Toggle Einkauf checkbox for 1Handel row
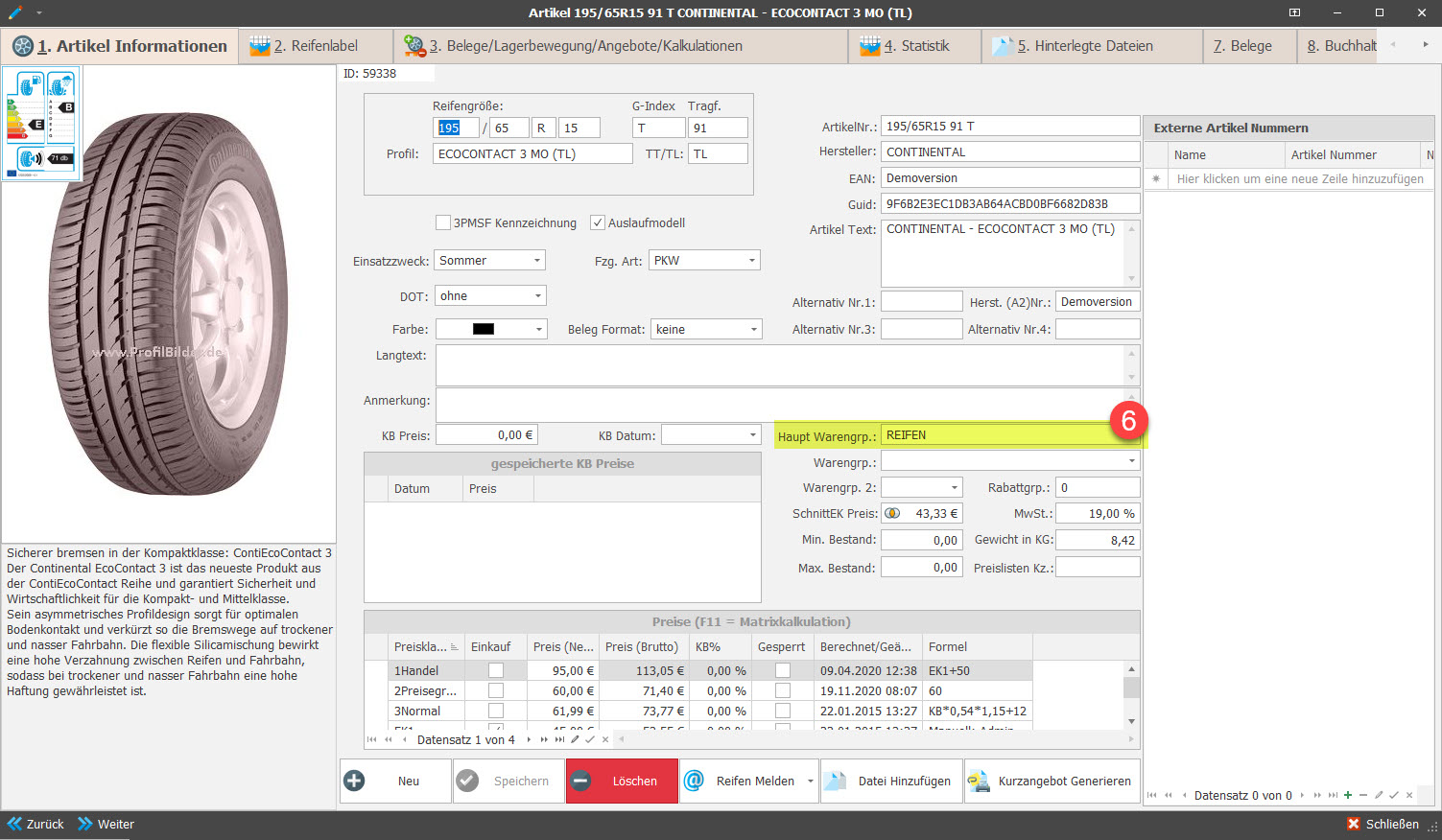Screen dimensions: 1442x840 coord(496,670)
